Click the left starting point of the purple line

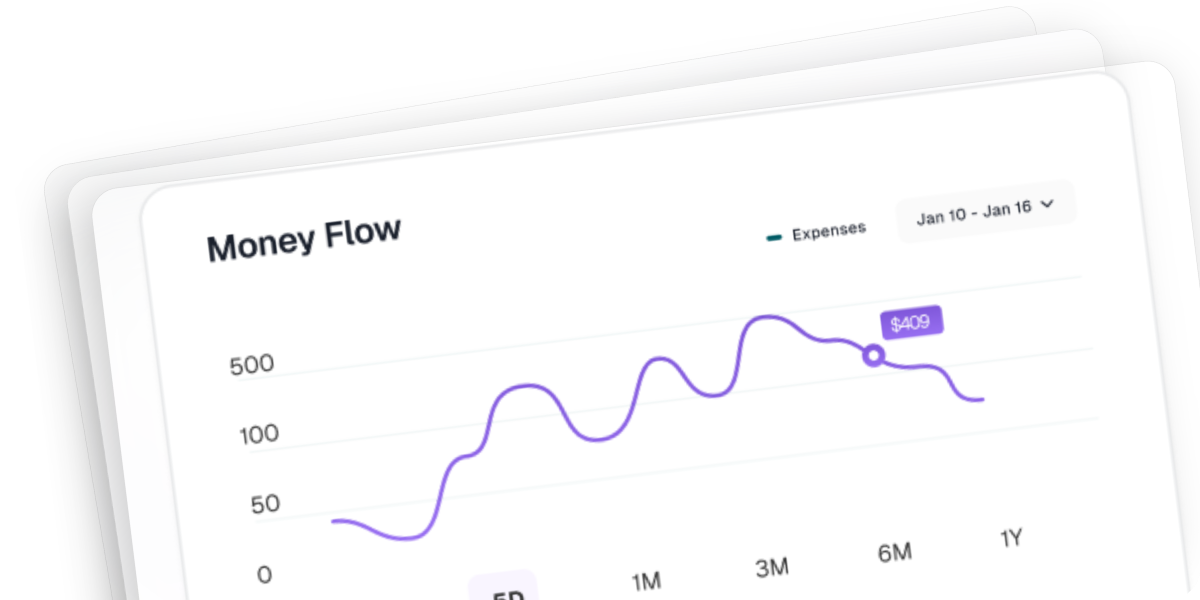(x=334, y=521)
